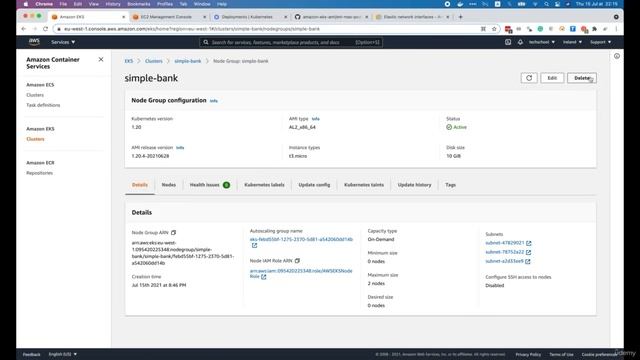
Task: Open the third subnet link
Action: (x=504, y=261)
